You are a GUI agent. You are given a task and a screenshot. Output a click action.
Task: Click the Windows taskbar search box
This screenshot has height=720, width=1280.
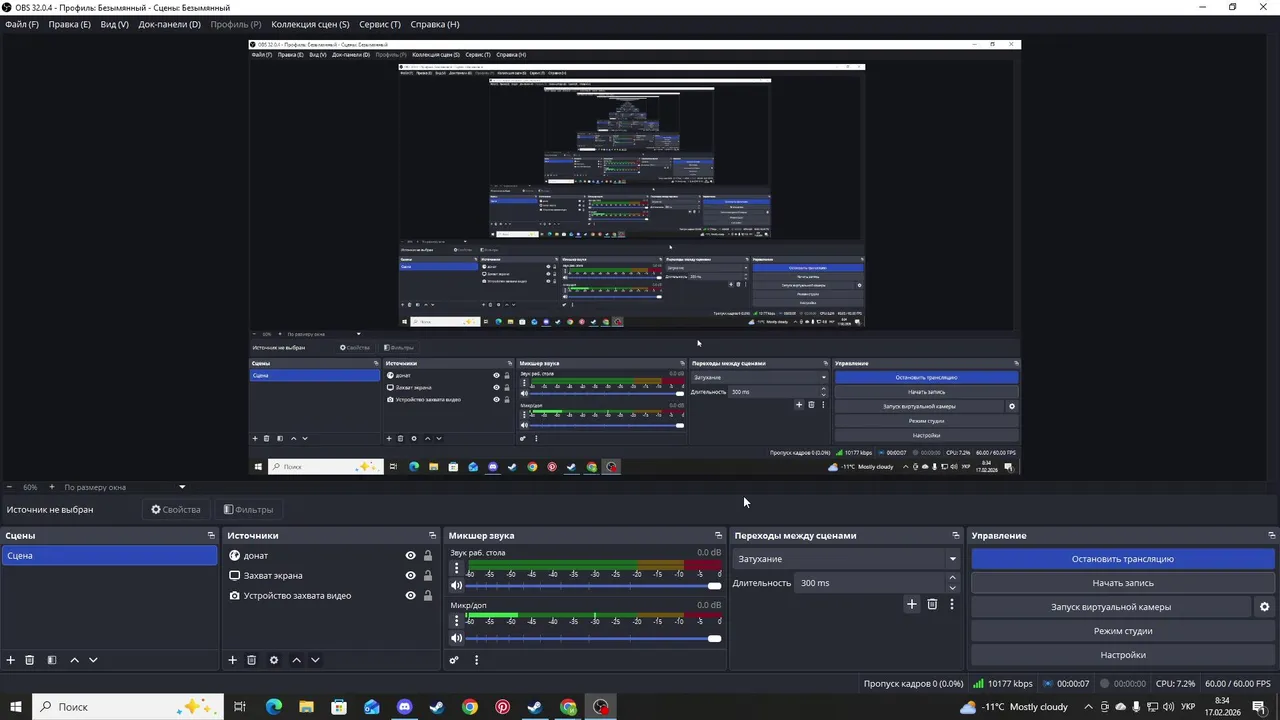(127, 707)
